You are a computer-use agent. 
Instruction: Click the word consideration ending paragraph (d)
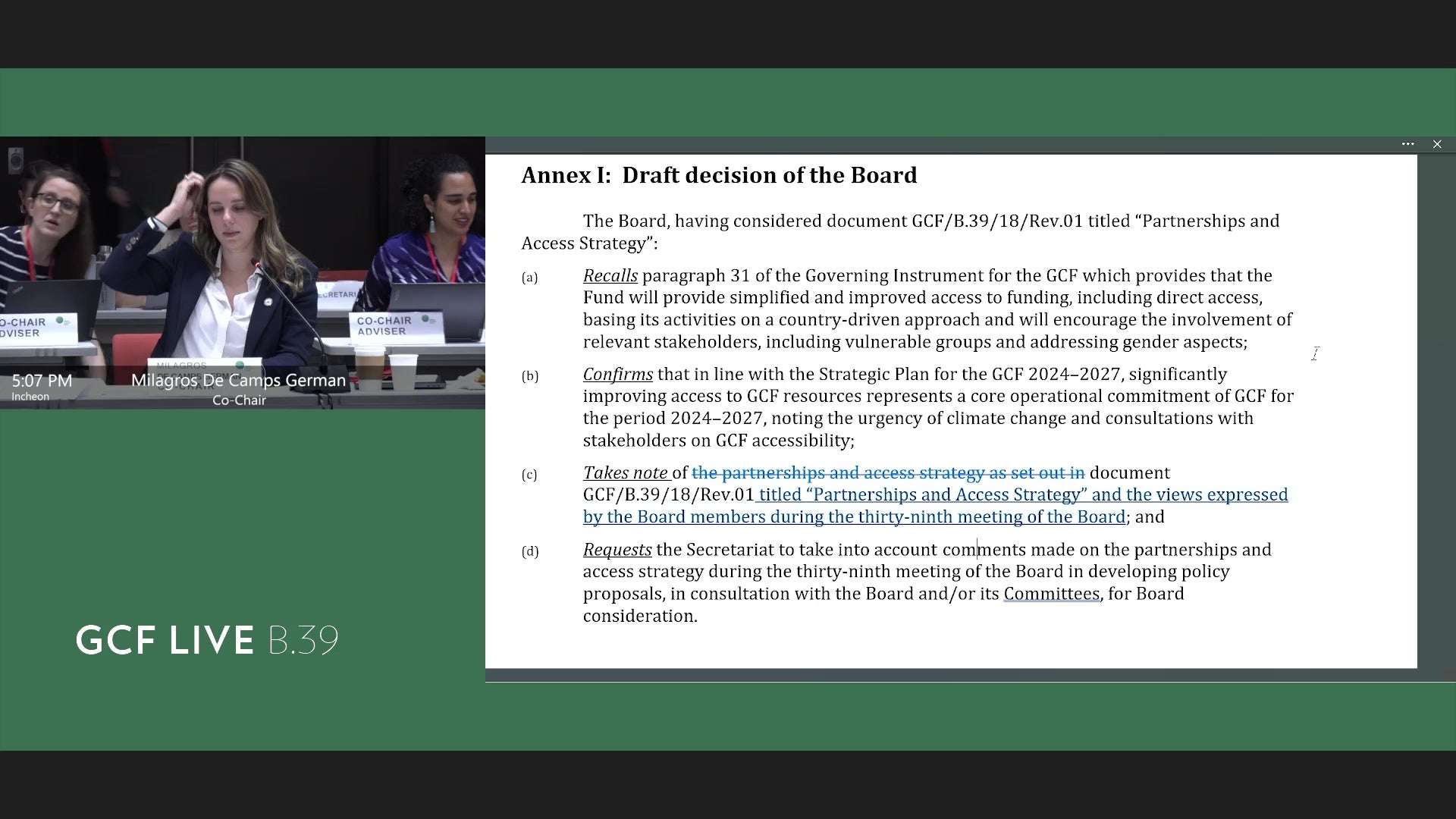click(639, 617)
